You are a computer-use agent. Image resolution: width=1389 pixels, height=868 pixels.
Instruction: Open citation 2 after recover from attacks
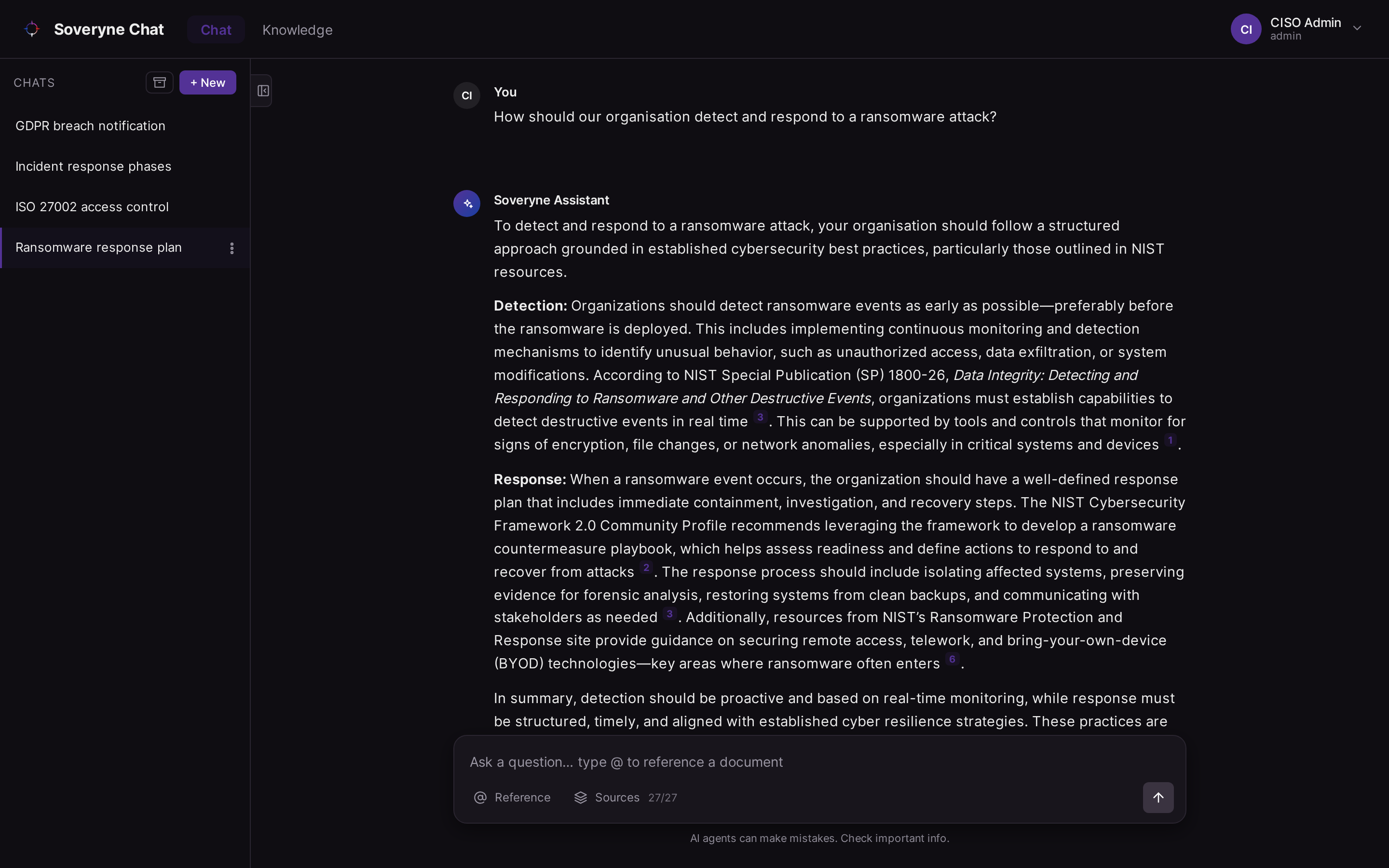(x=646, y=568)
